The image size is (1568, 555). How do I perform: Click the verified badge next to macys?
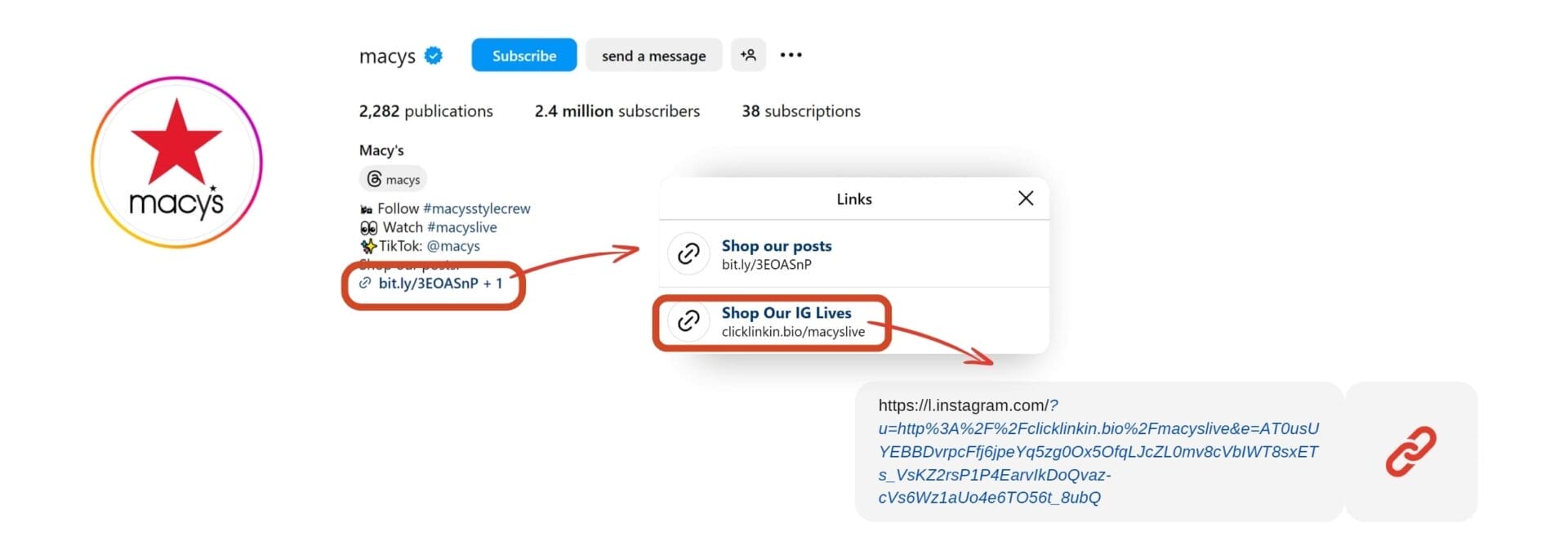tap(434, 56)
